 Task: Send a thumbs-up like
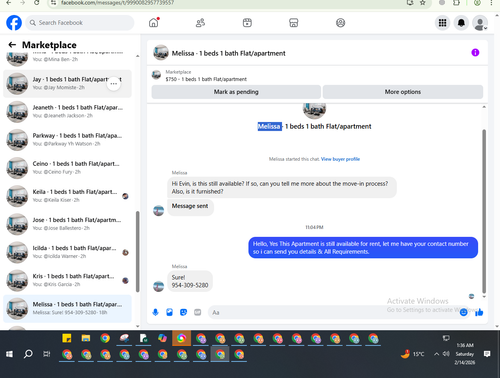[479, 312]
